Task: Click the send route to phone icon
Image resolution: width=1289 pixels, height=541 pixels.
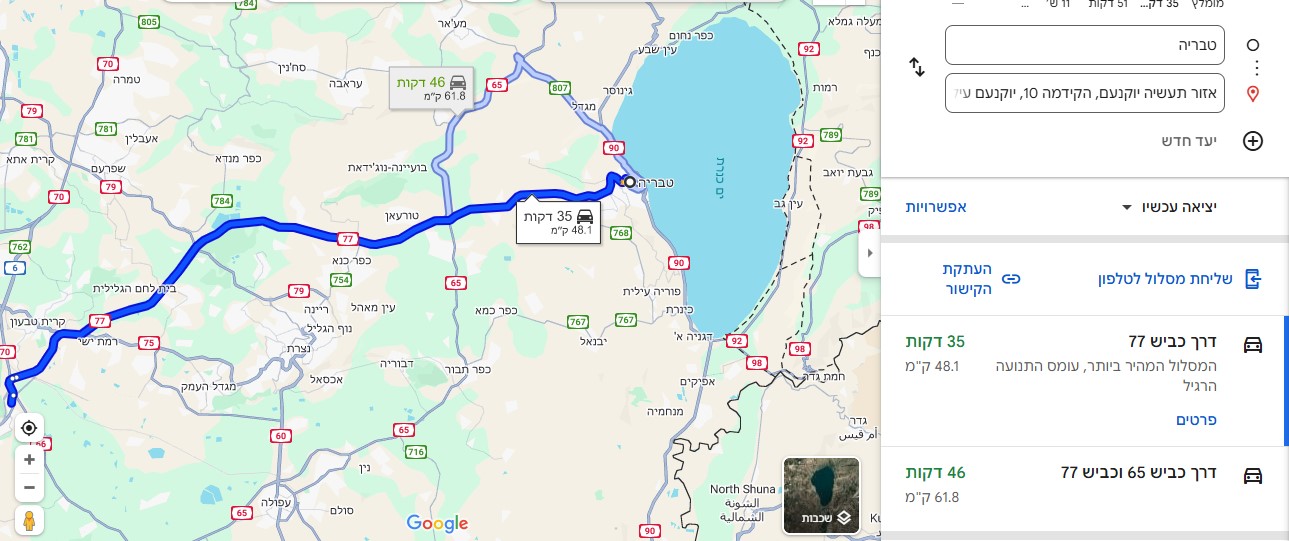Action: [x=1253, y=279]
